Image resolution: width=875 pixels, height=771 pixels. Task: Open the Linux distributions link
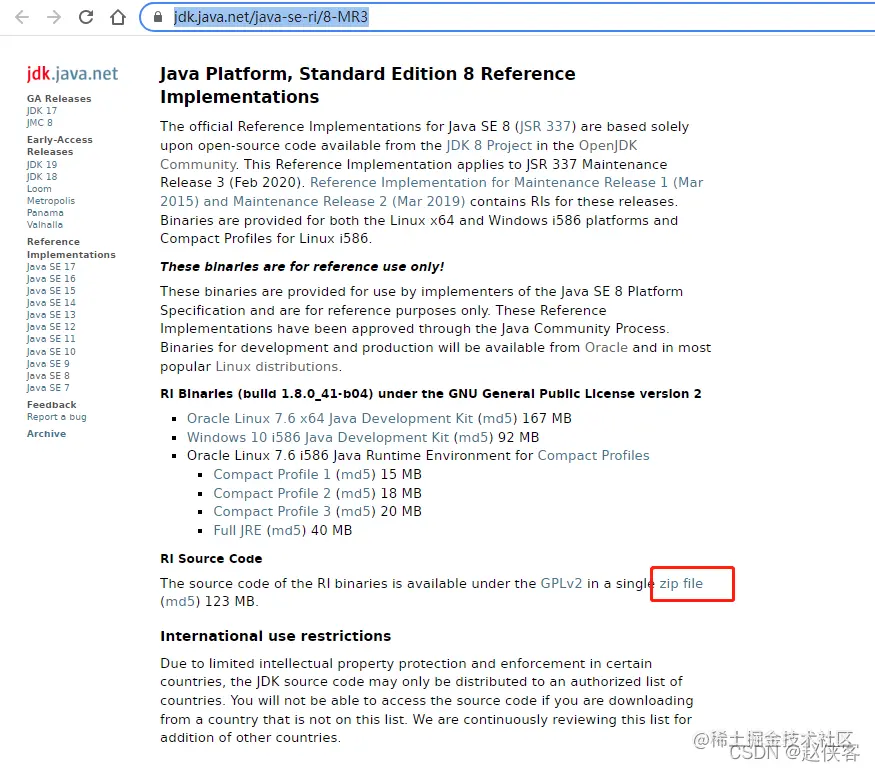click(x=277, y=367)
